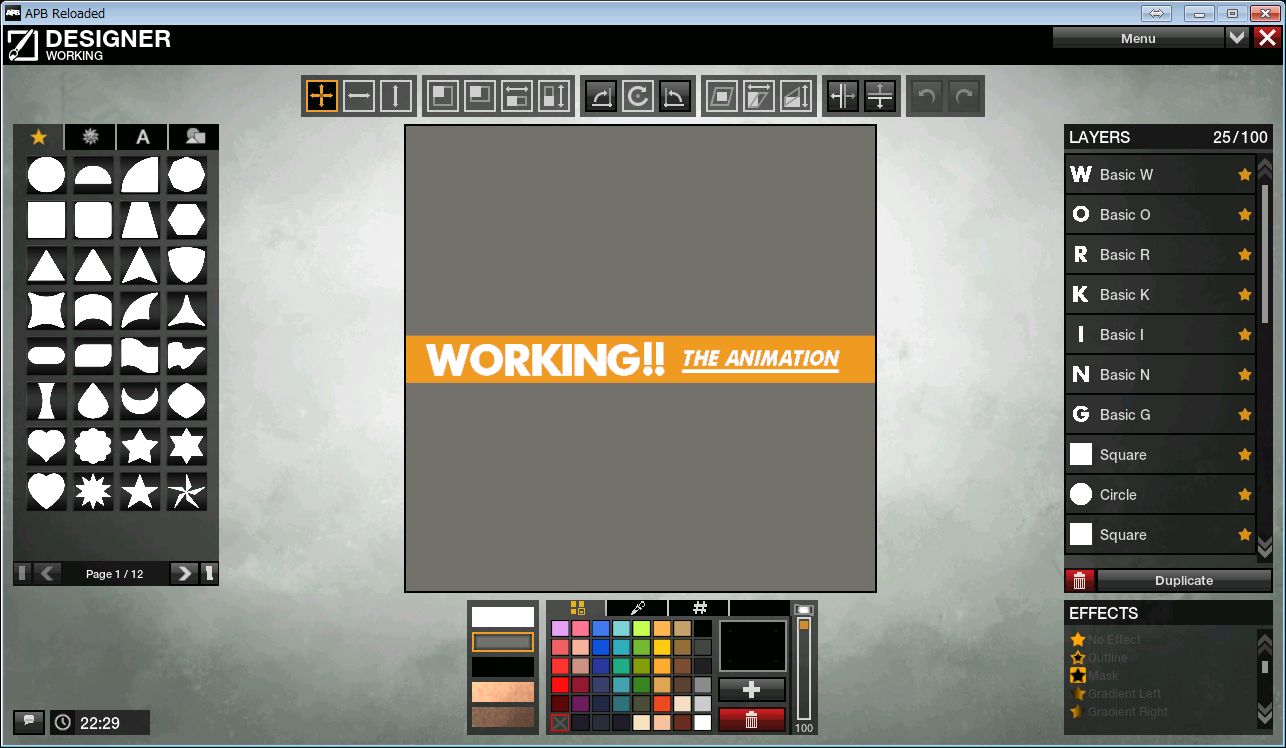Click the Duplicate button
Viewport: 1286px width, 748px height.
(x=1184, y=580)
